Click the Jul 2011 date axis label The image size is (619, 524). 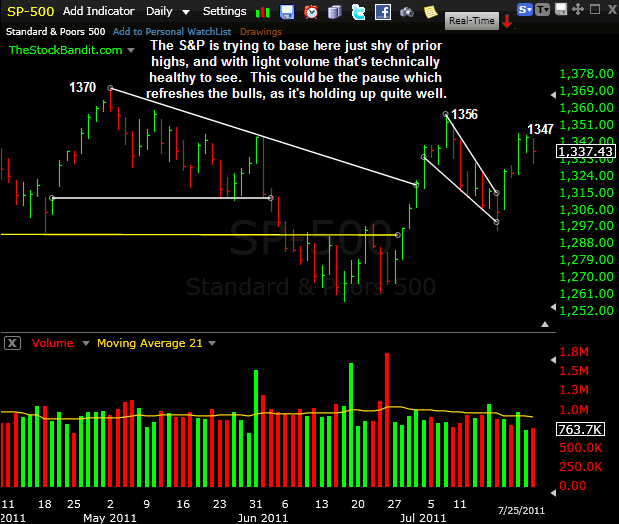(423, 518)
